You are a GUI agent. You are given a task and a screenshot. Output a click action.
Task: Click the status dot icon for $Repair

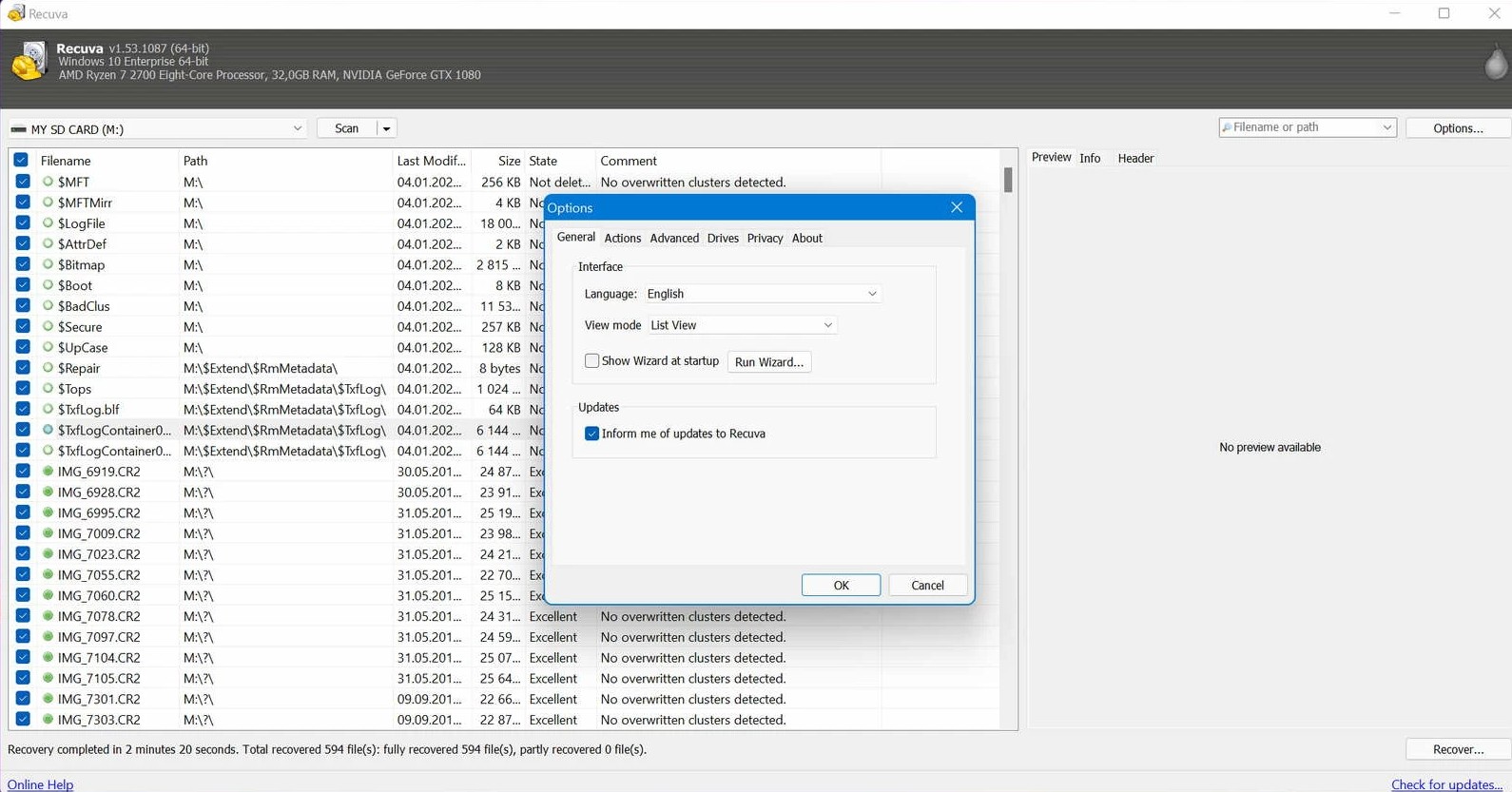48,368
